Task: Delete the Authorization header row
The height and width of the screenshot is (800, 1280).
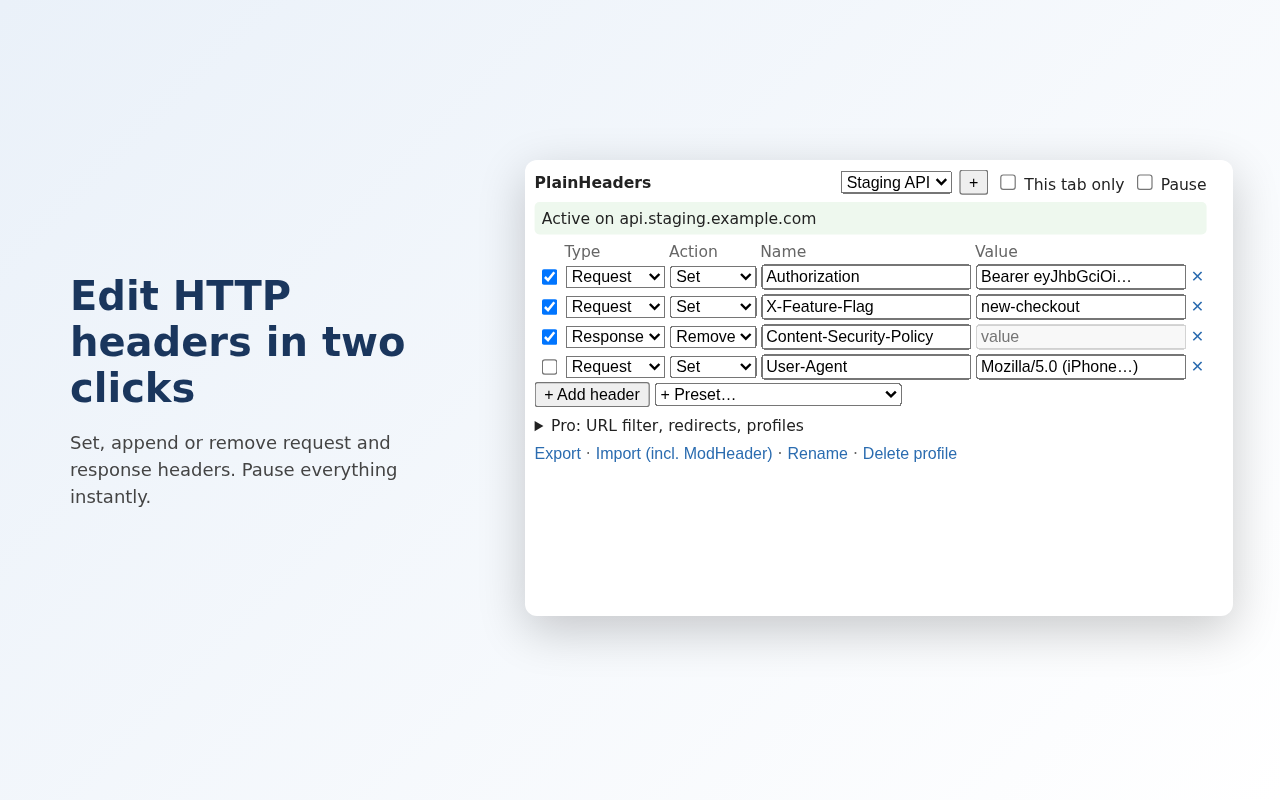Action: (x=1197, y=277)
